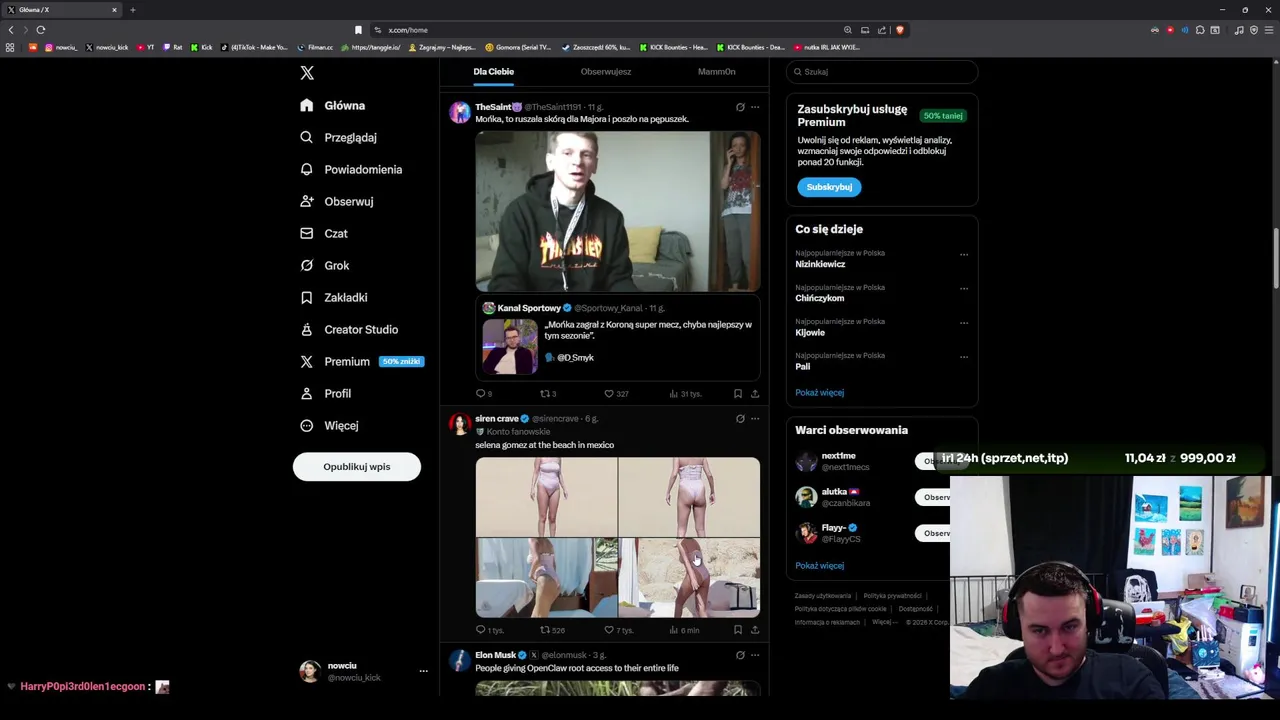Follow alutka suggested account
This screenshot has width=1280, height=720.
932,497
